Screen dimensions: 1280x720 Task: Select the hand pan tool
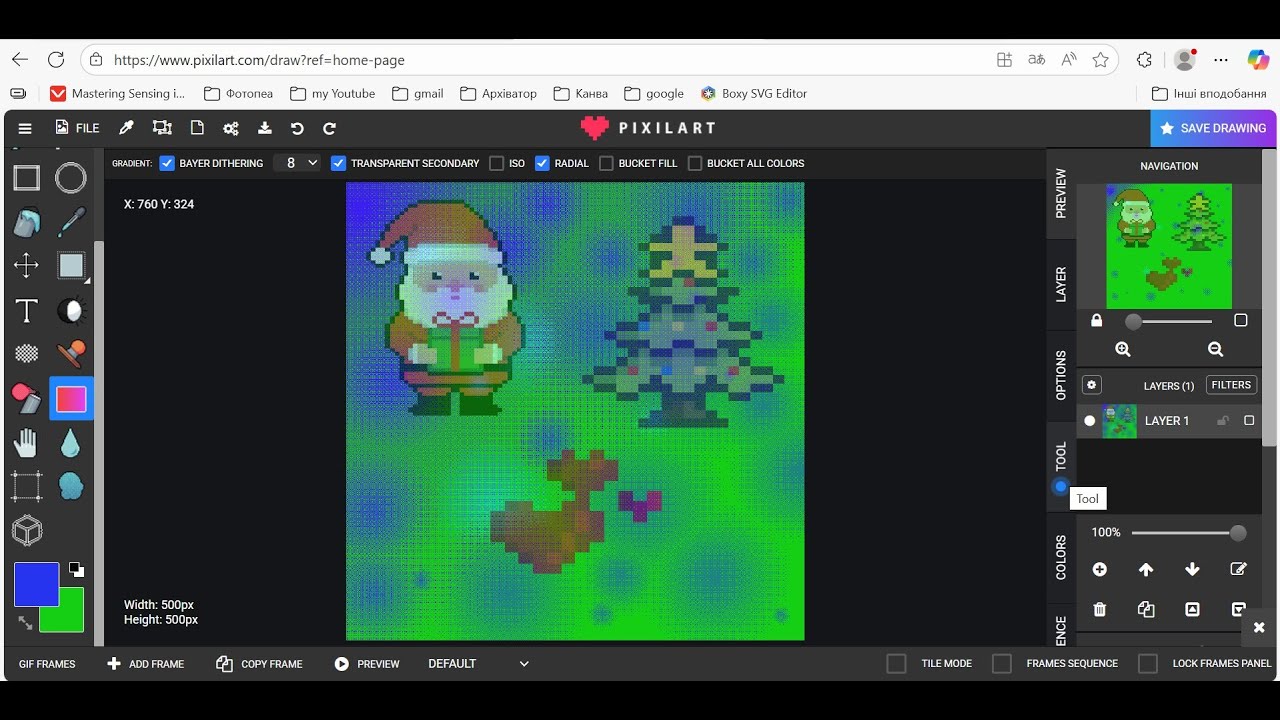pos(26,443)
